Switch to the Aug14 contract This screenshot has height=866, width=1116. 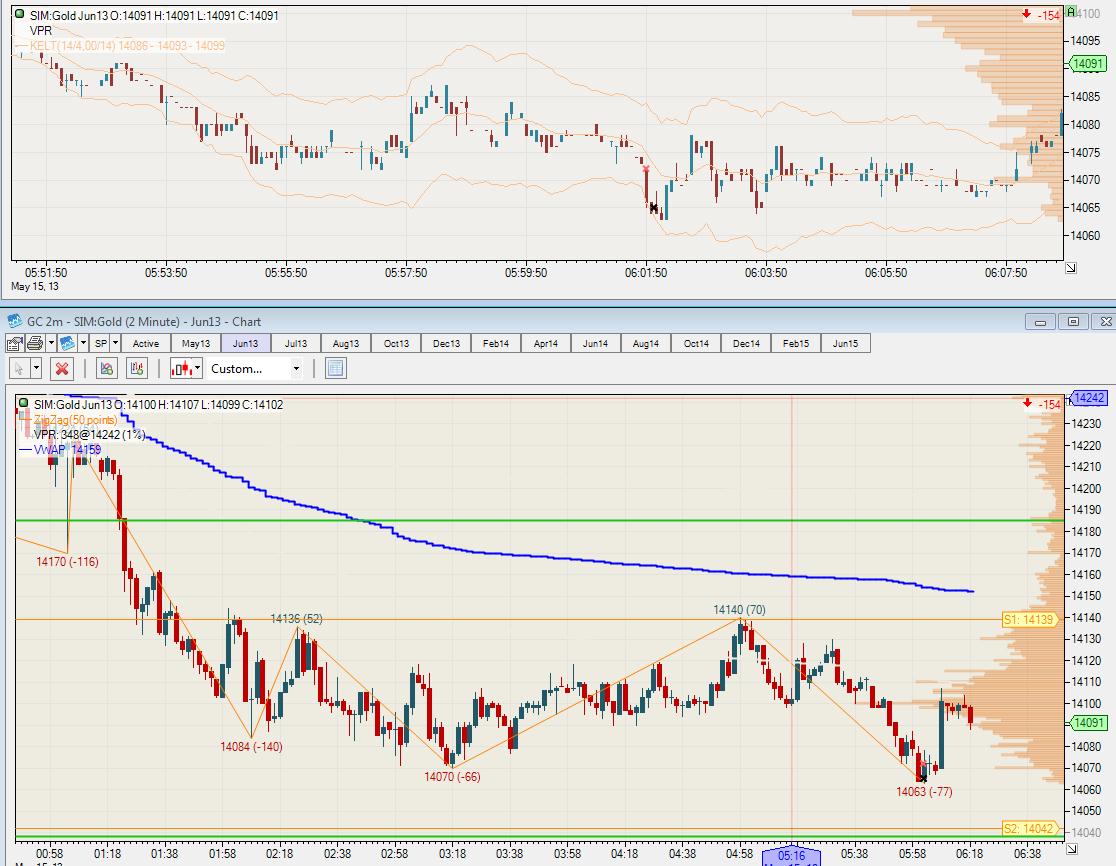[x=646, y=343]
